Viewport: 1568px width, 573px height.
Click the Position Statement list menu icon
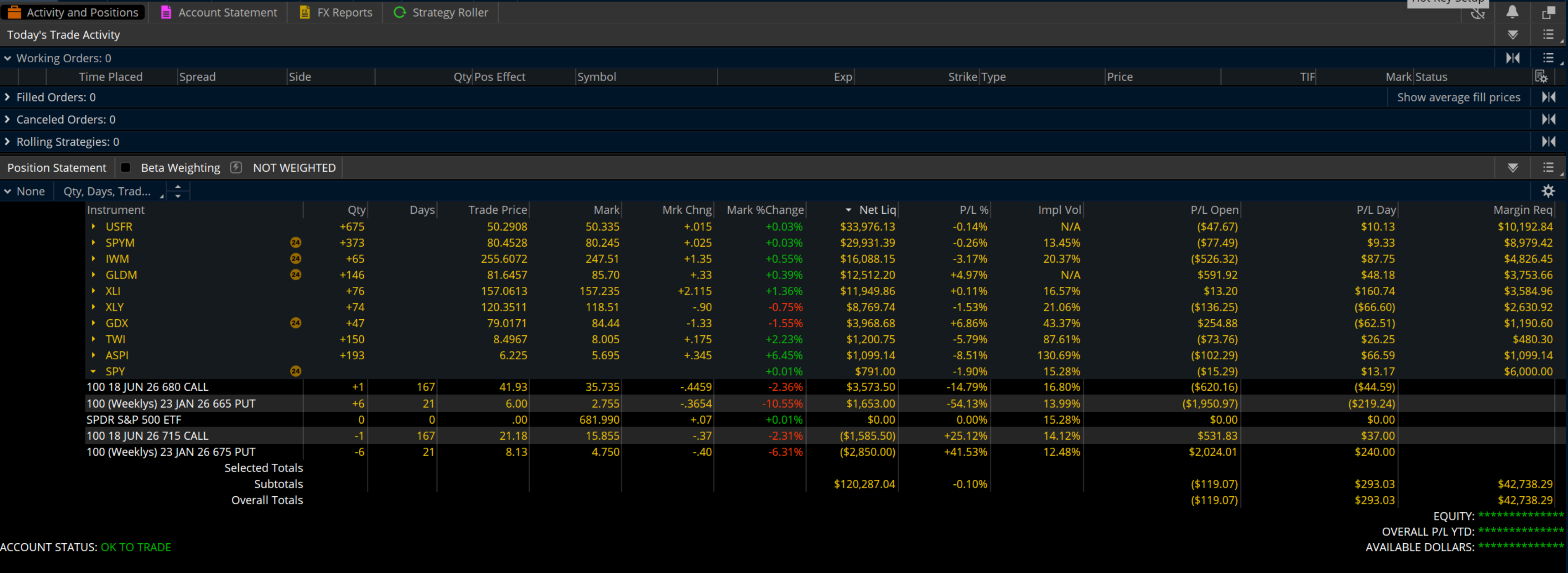click(1549, 167)
